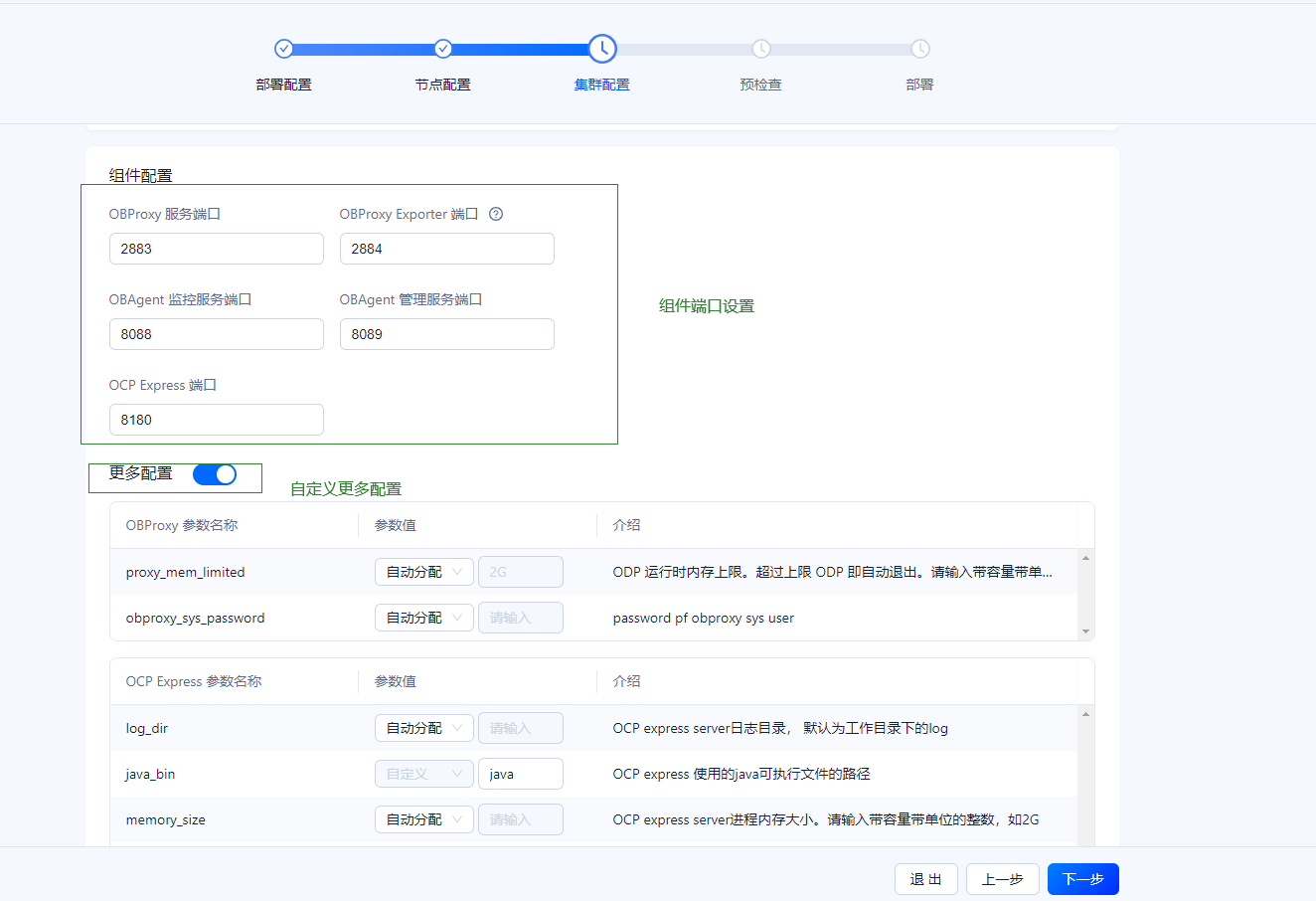Image resolution: width=1316 pixels, height=901 pixels.
Task: Click the 部署配置 step label
Action: (284, 85)
